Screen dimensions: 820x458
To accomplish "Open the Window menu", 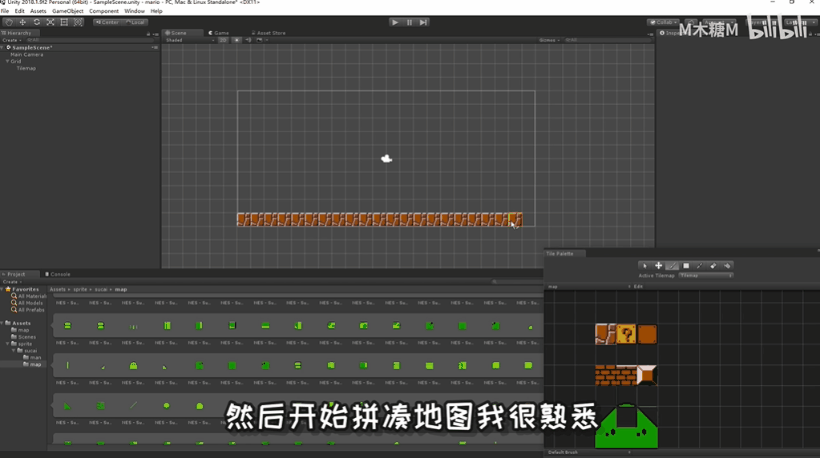I will (134, 11).
